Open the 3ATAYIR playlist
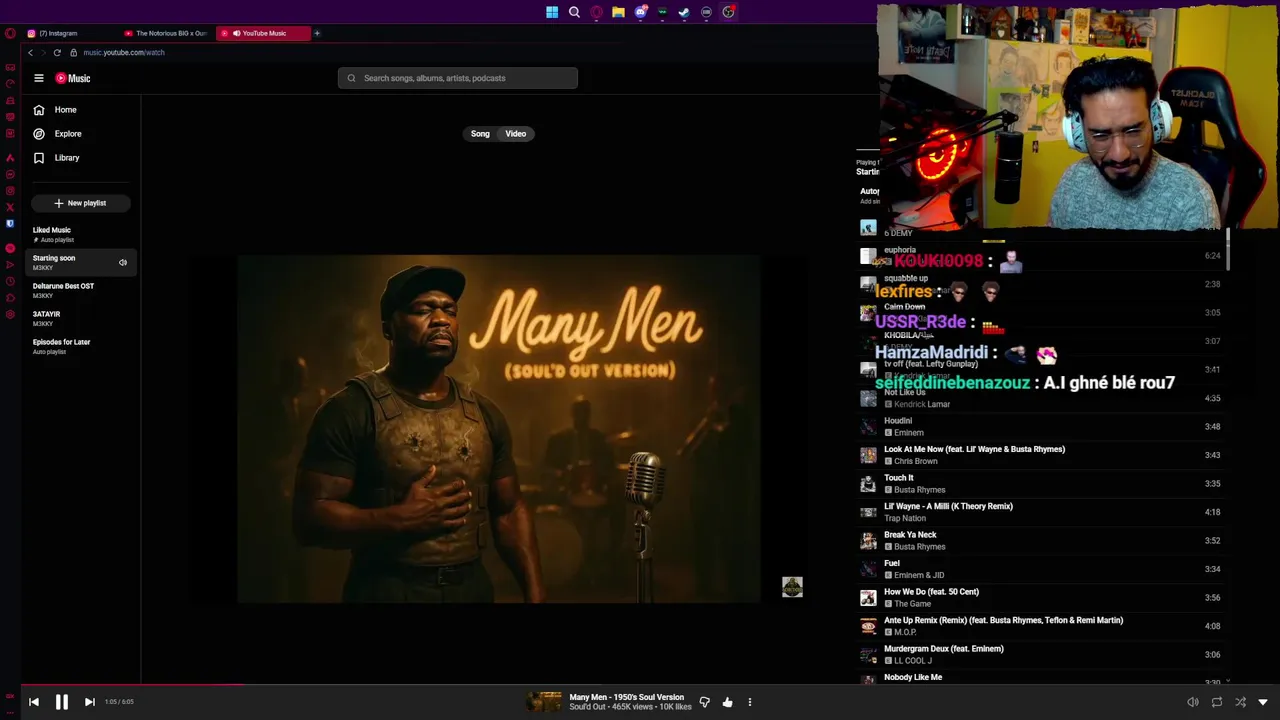1280x720 pixels. click(80, 318)
